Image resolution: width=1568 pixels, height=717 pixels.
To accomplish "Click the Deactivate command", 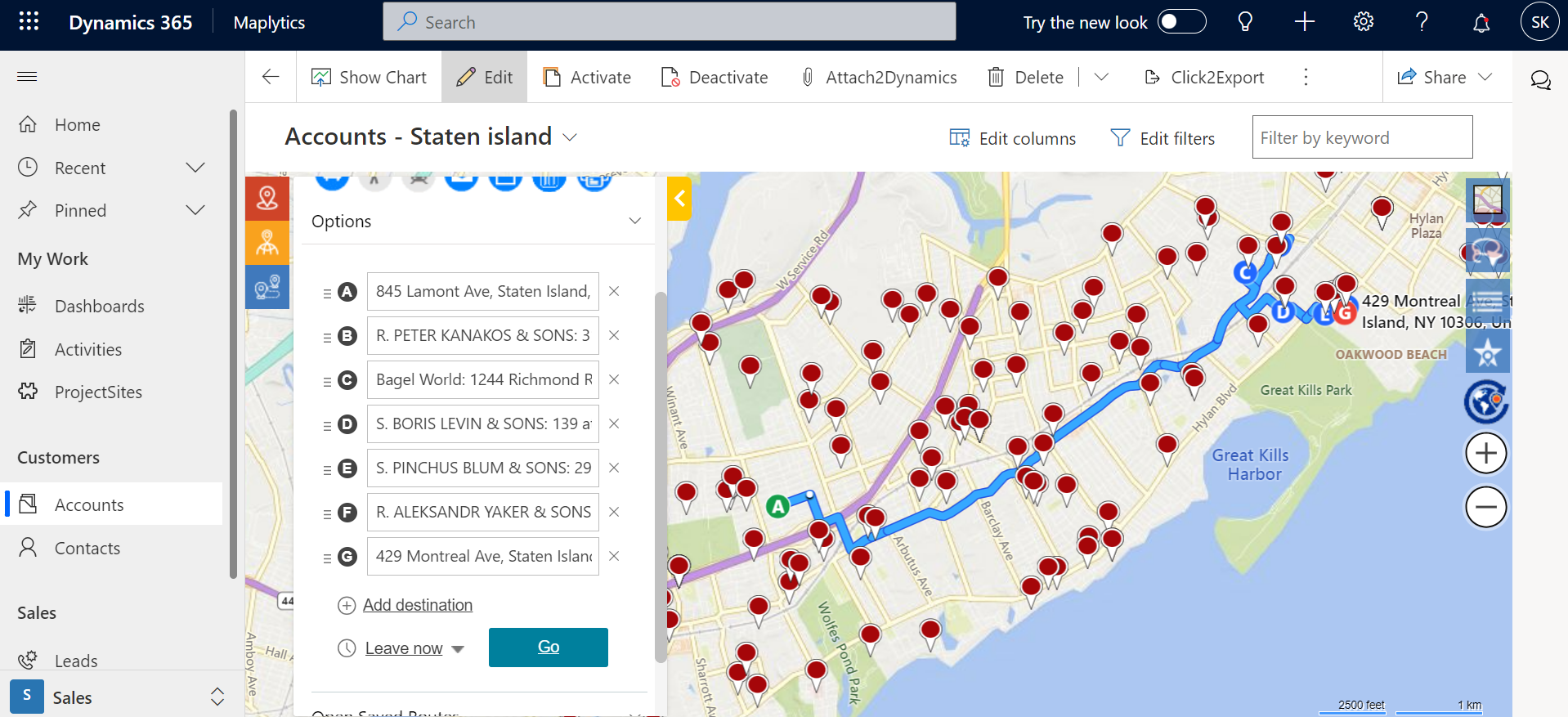I will coord(715,77).
